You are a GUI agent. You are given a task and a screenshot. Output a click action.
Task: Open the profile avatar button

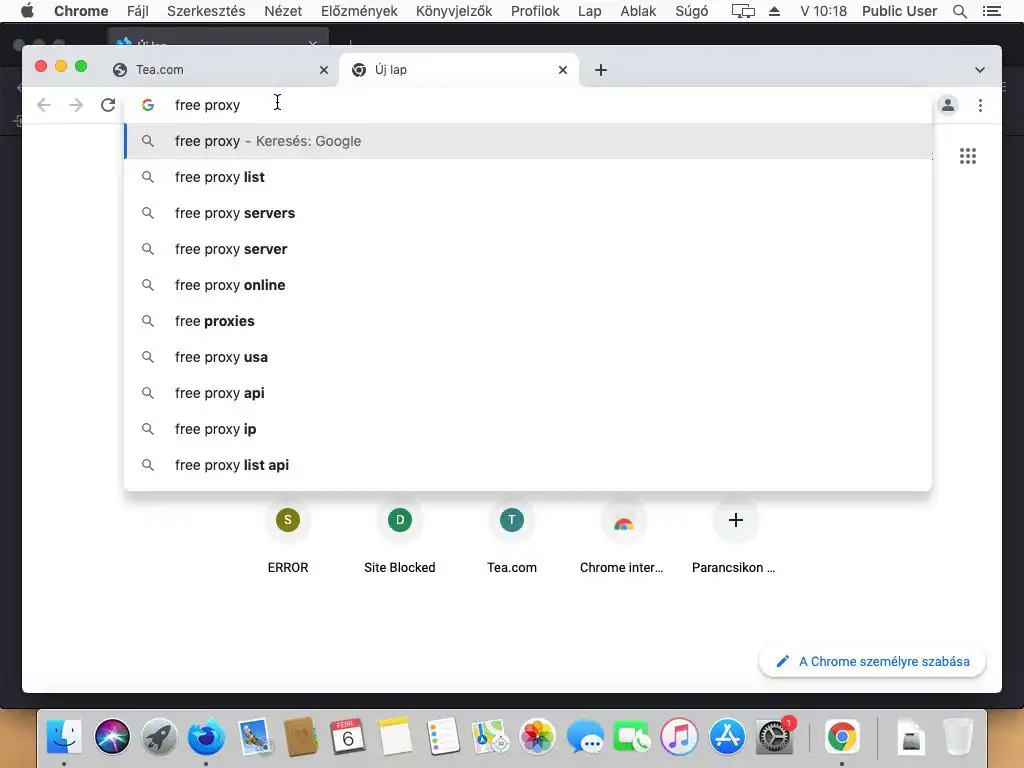(x=948, y=105)
